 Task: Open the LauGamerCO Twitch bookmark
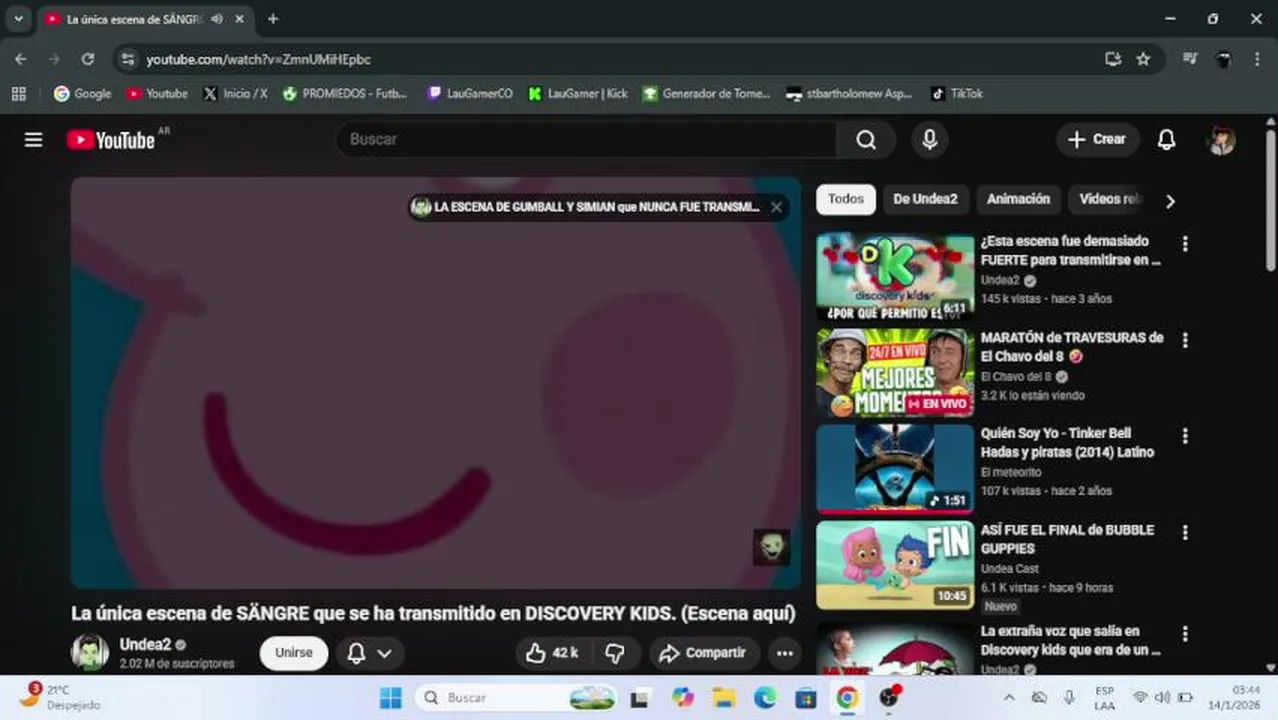tap(470, 93)
